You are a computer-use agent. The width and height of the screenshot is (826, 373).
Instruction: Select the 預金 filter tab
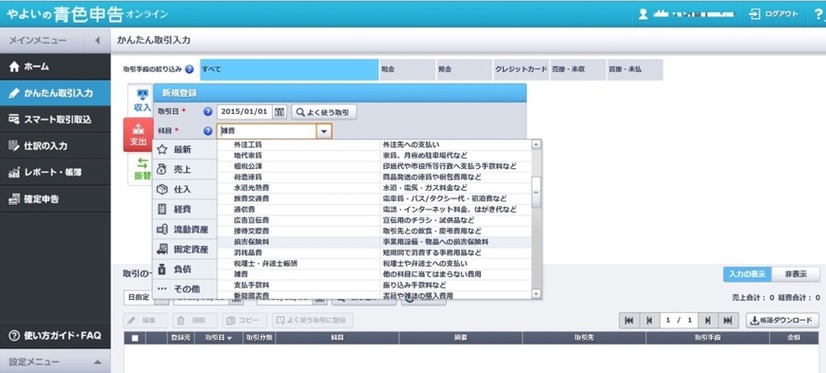464,70
